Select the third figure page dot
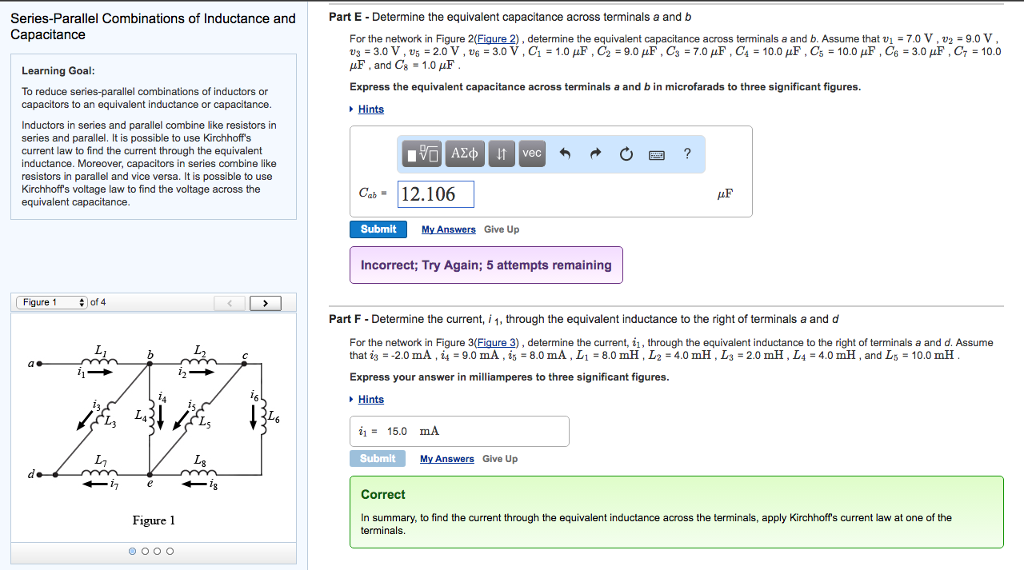Viewport: 1024px width, 570px height. pos(157,552)
